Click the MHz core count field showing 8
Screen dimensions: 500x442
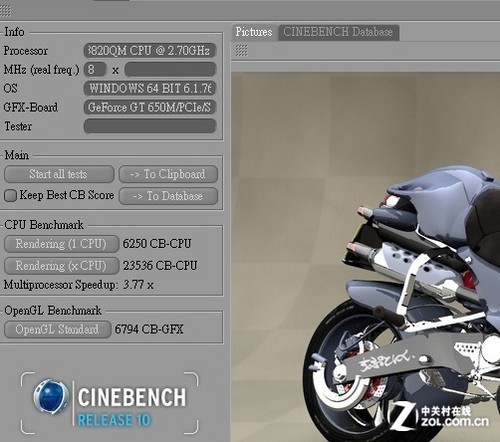tap(95, 70)
